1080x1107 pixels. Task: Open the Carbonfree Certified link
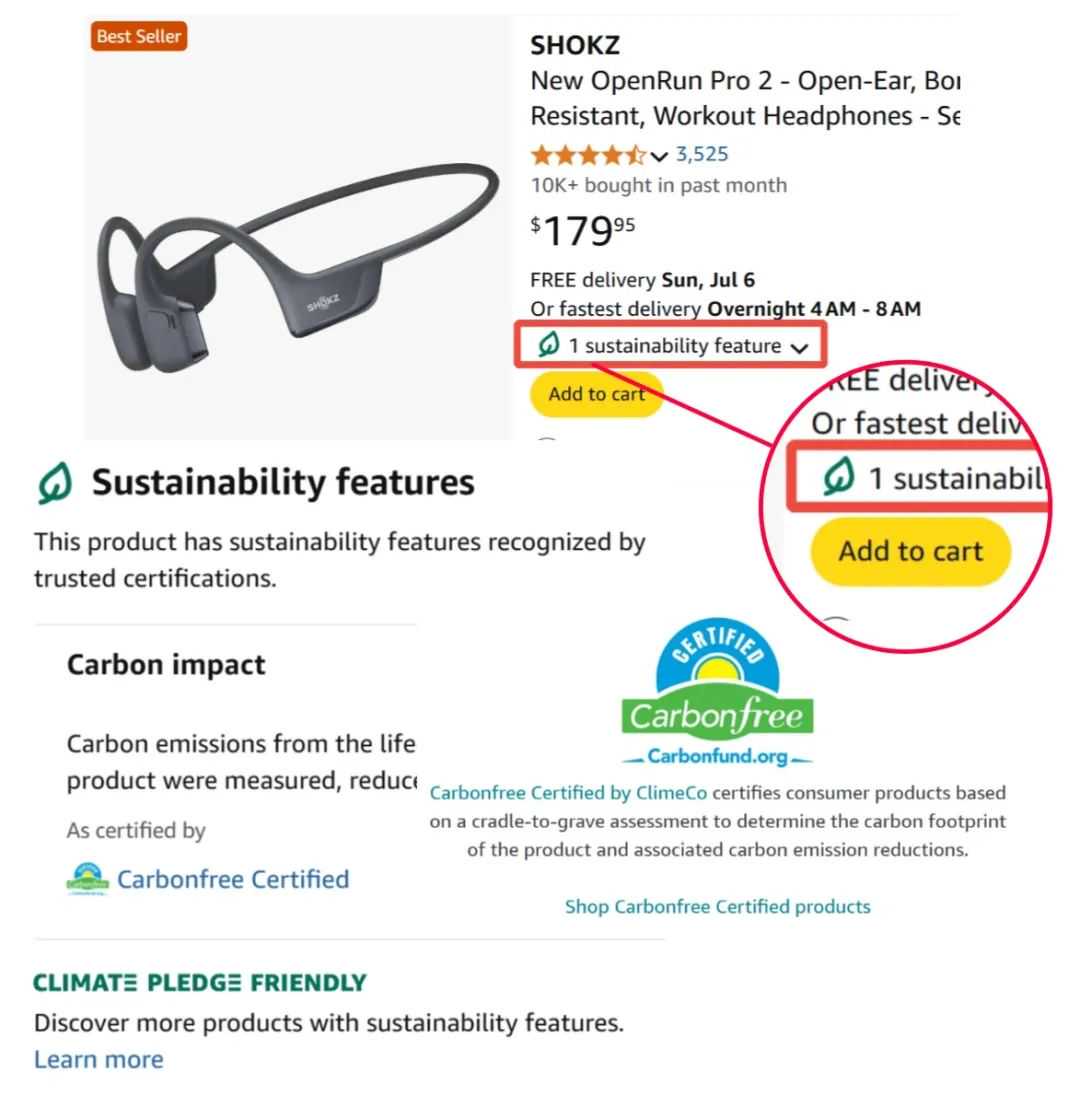pyautogui.click(x=233, y=880)
